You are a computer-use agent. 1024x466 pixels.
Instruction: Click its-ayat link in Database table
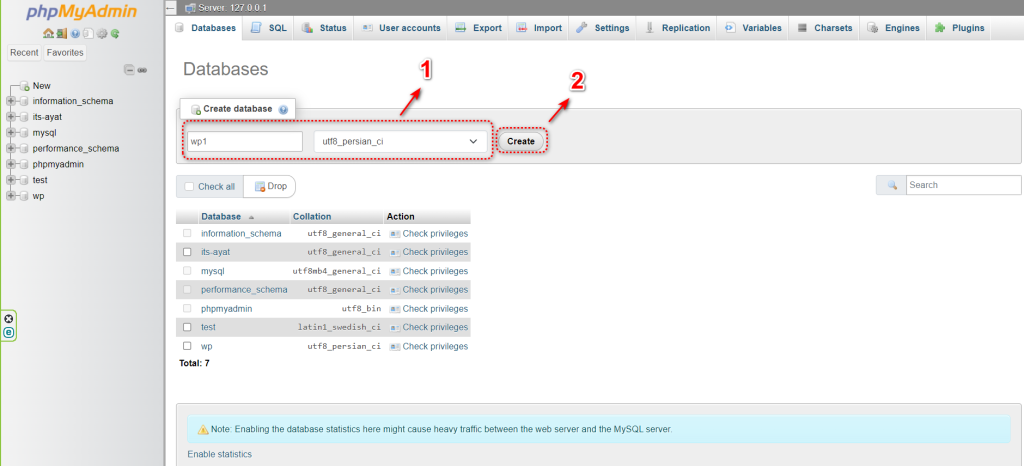tap(216, 252)
